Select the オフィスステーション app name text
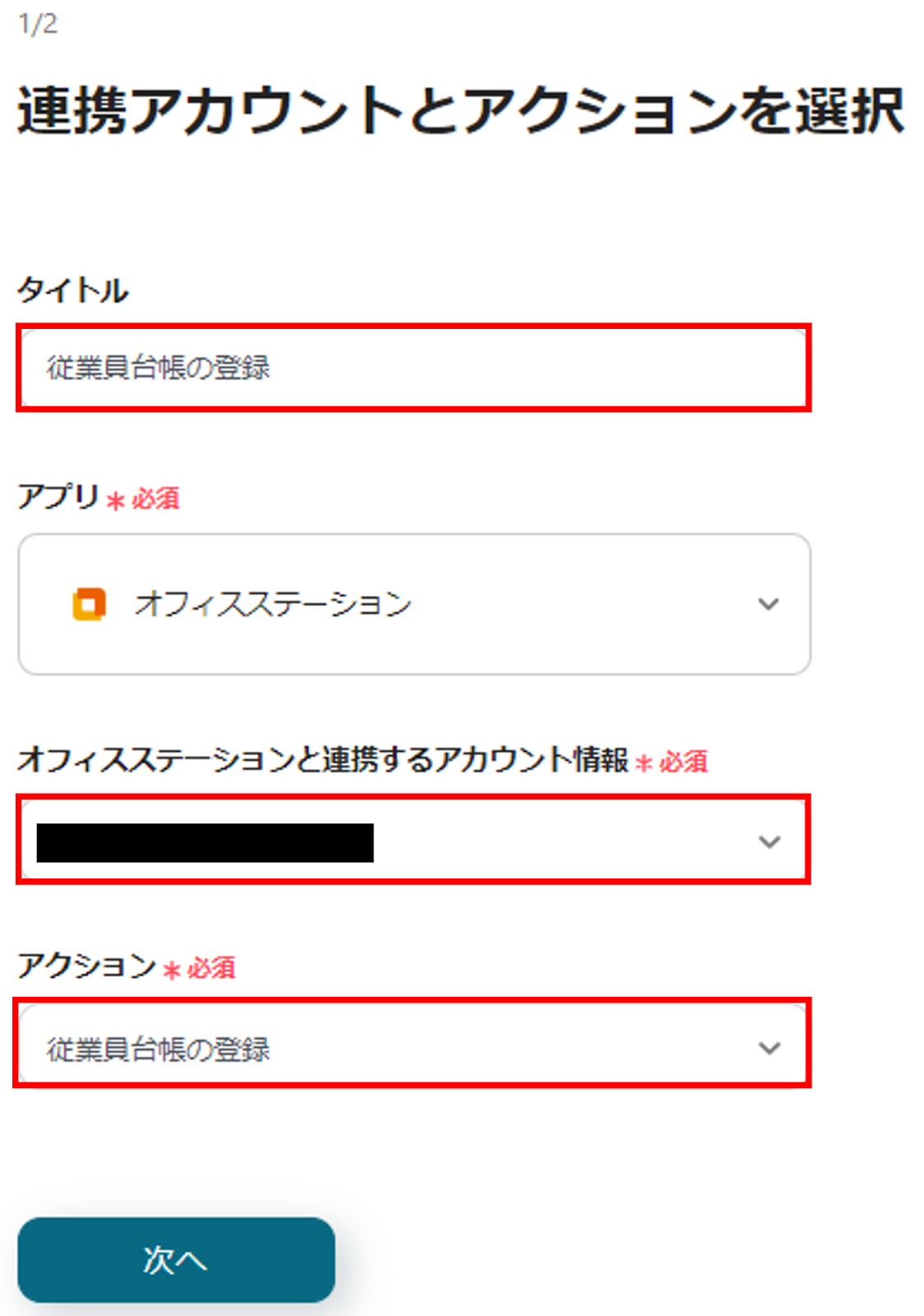924x1316 pixels. click(x=273, y=604)
